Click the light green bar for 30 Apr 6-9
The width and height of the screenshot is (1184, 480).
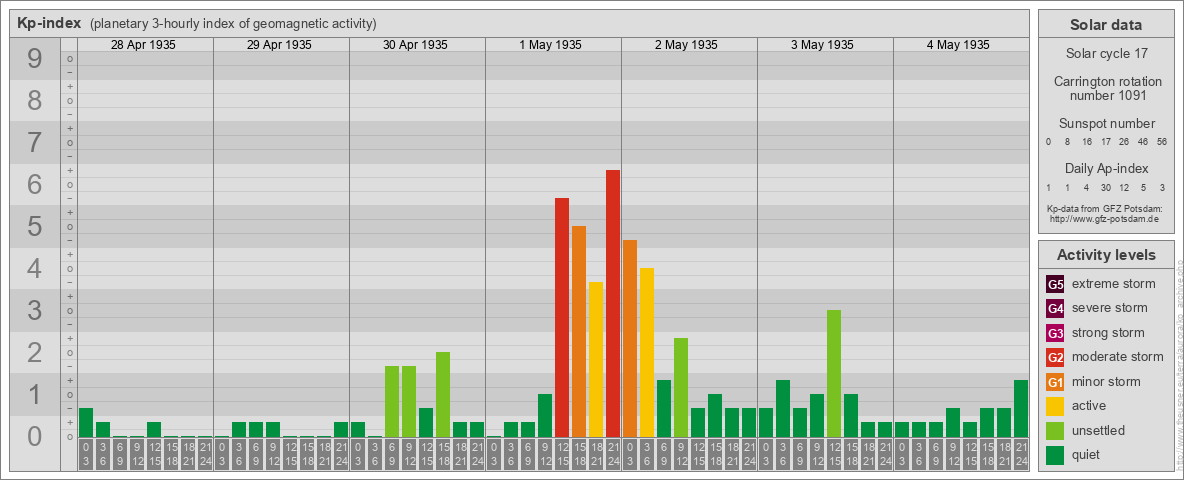click(392, 402)
